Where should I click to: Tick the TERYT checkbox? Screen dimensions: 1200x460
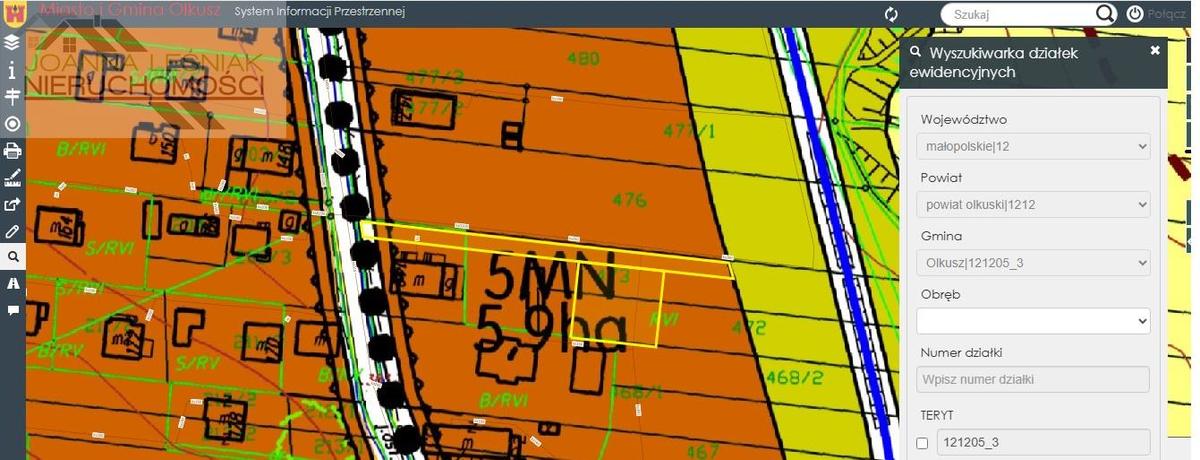922,443
